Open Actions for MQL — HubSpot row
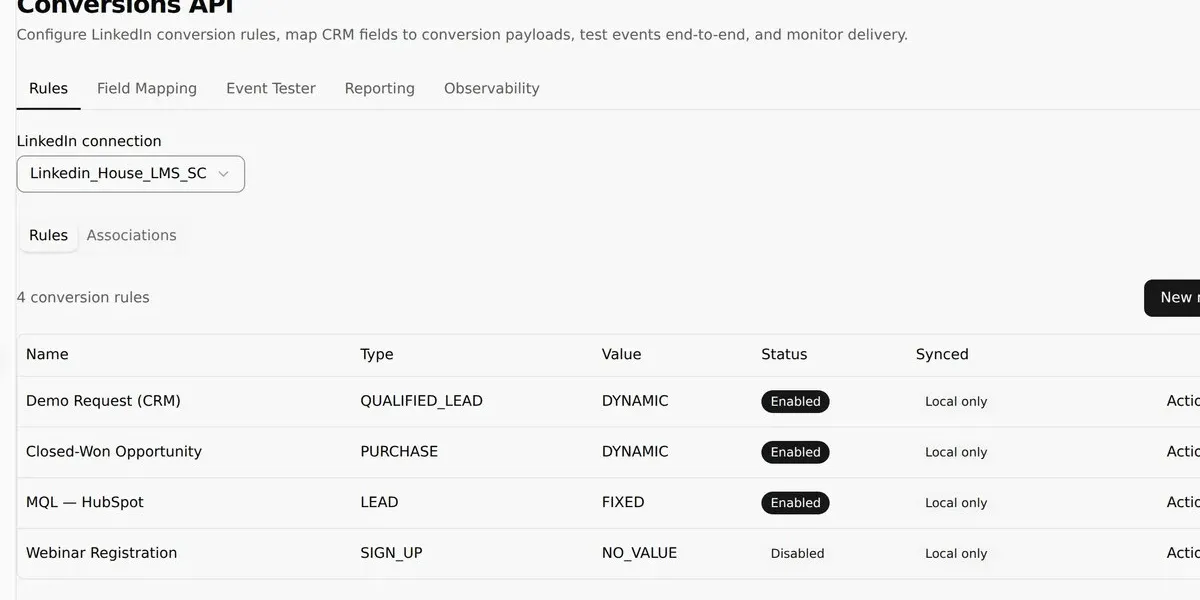Viewport: 1200px width, 600px height. 1183,502
